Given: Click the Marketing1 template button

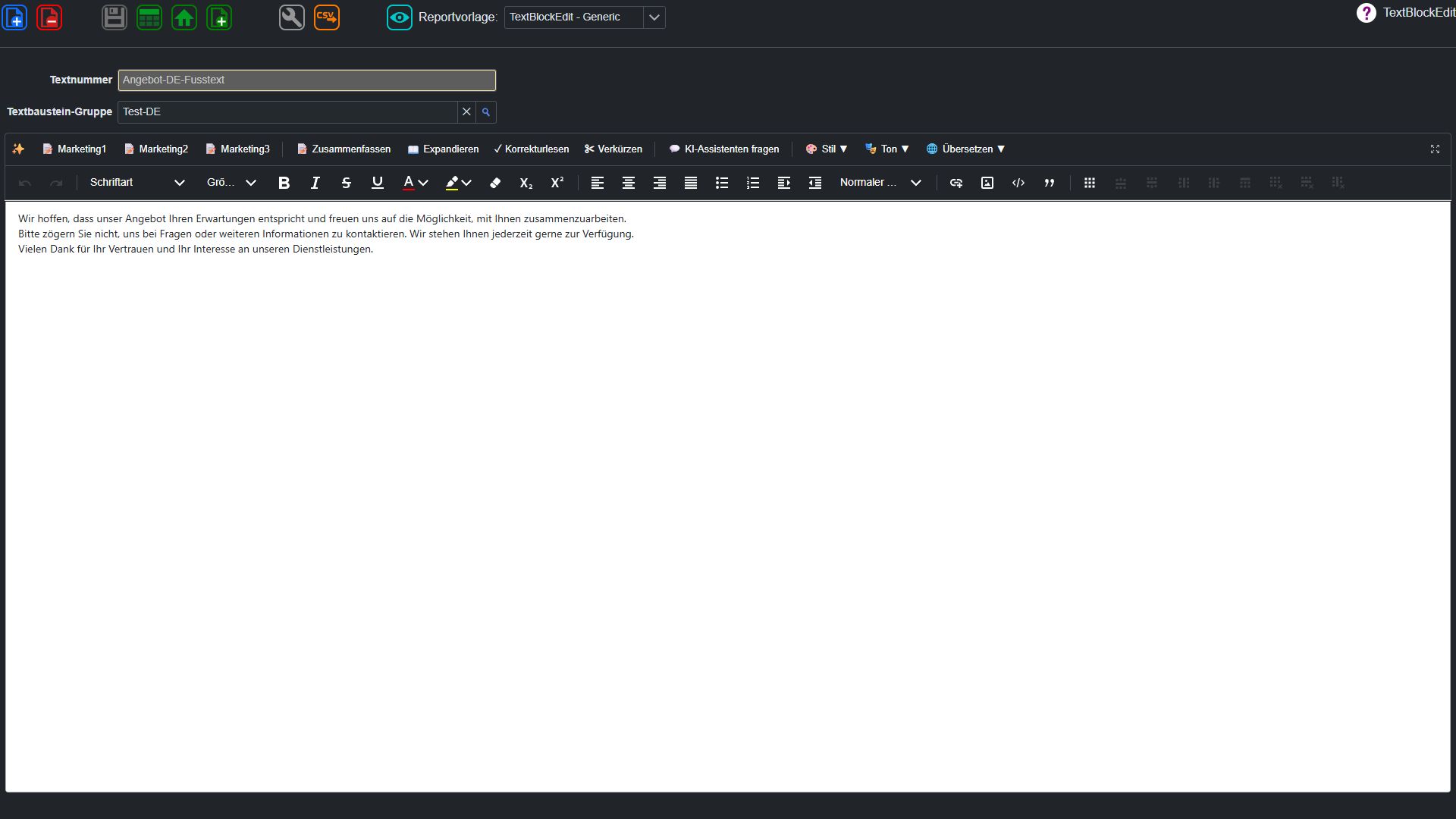Looking at the screenshot, I should [74, 149].
